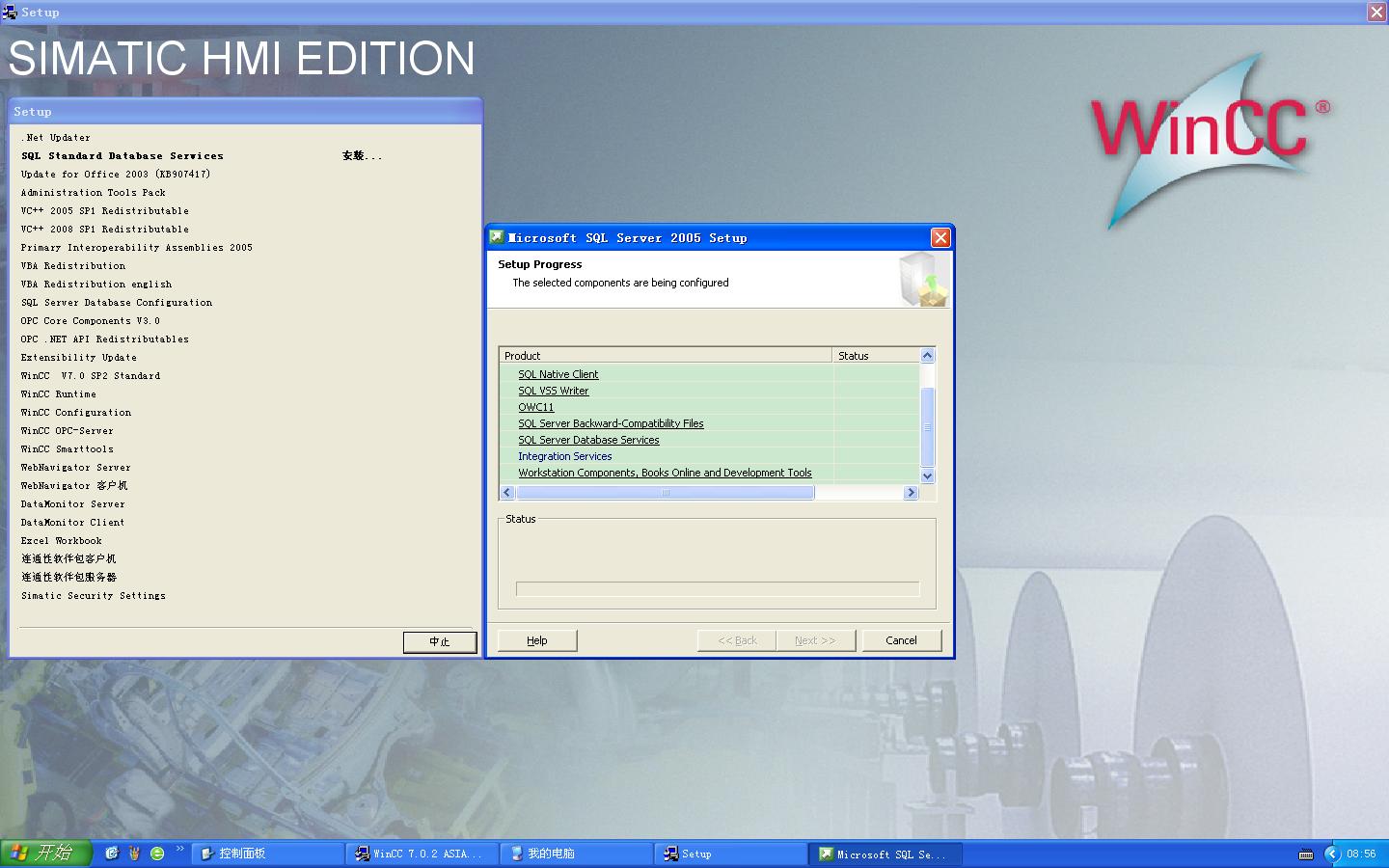The width and height of the screenshot is (1389, 868).
Task: Select 'OPC .NET API Redistributables' entry
Action: pyautogui.click(x=105, y=339)
